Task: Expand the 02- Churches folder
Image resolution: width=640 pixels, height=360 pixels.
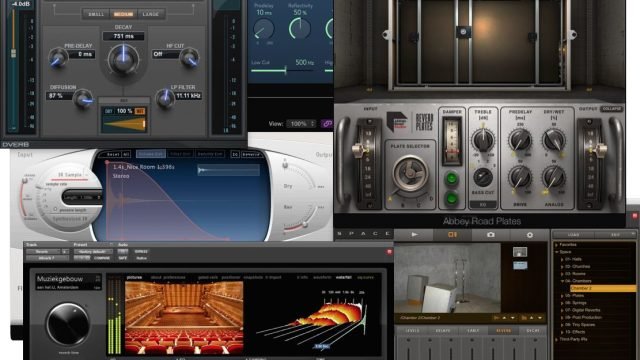Action: (562, 267)
